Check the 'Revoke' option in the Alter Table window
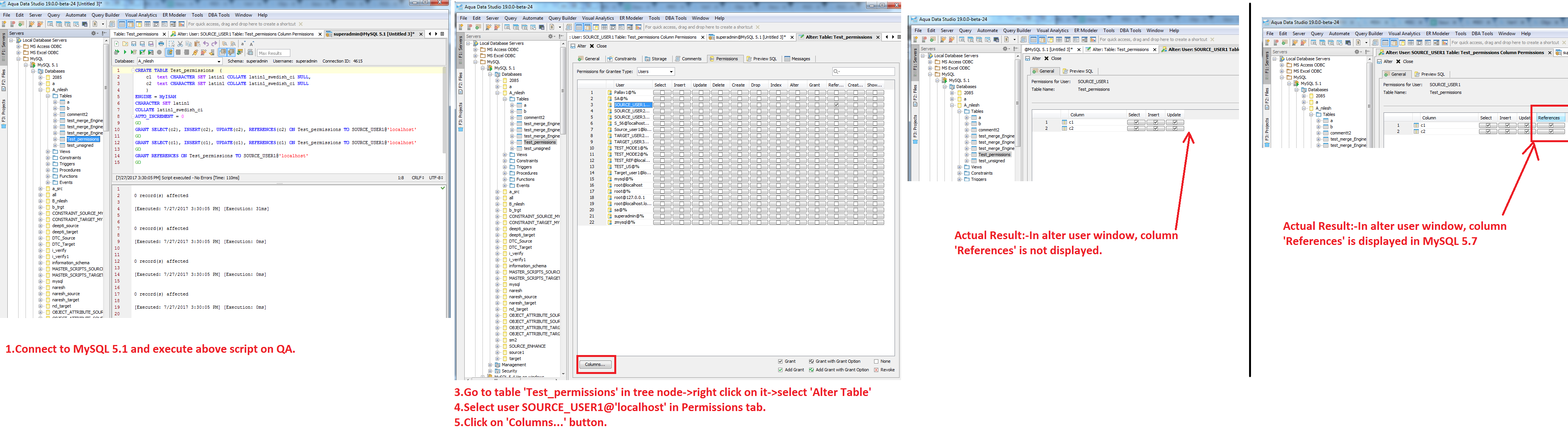Screen dimensions: 1568x435 [x=876, y=370]
